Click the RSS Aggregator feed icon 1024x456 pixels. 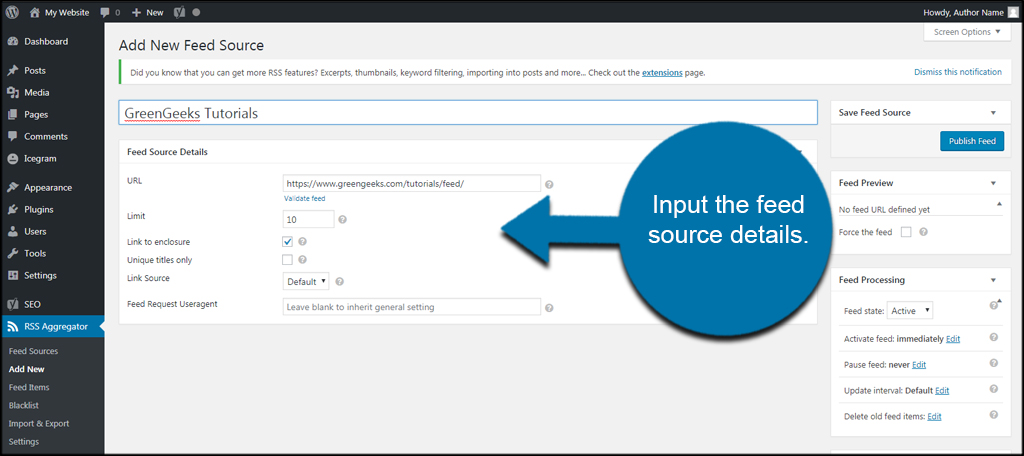12,327
